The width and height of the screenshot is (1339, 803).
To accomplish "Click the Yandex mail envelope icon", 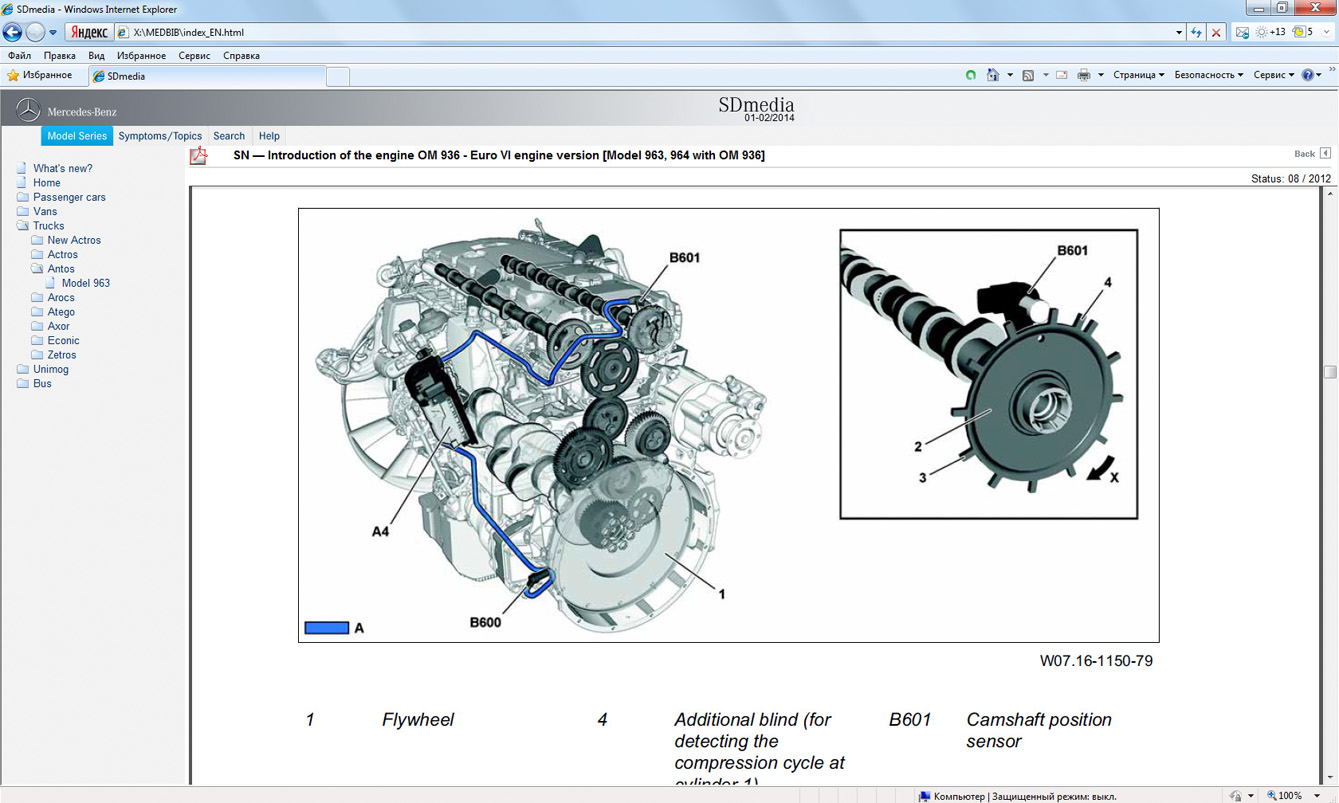I will [1242, 32].
